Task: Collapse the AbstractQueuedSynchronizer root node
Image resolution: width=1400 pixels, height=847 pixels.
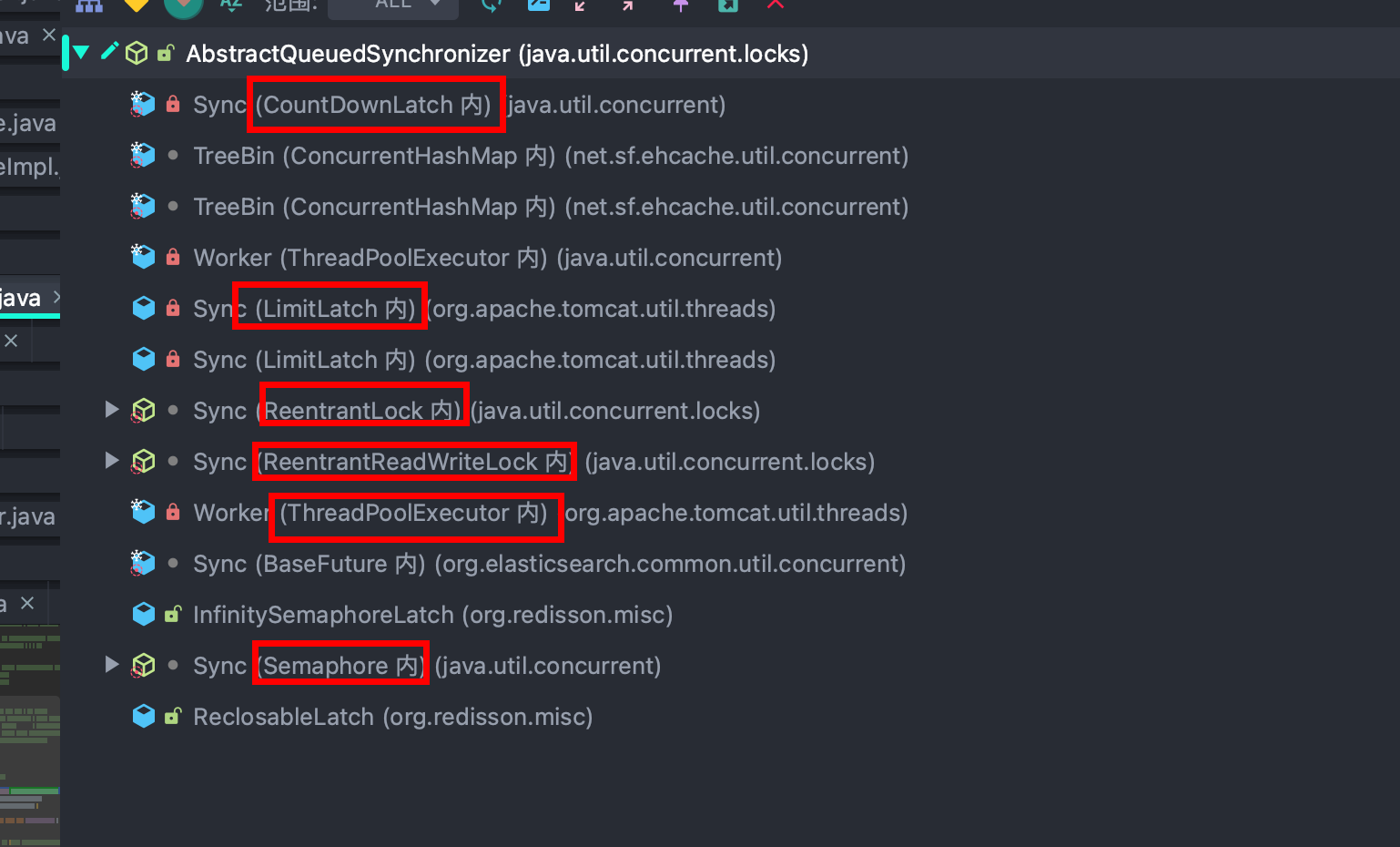Action: (82, 53)
